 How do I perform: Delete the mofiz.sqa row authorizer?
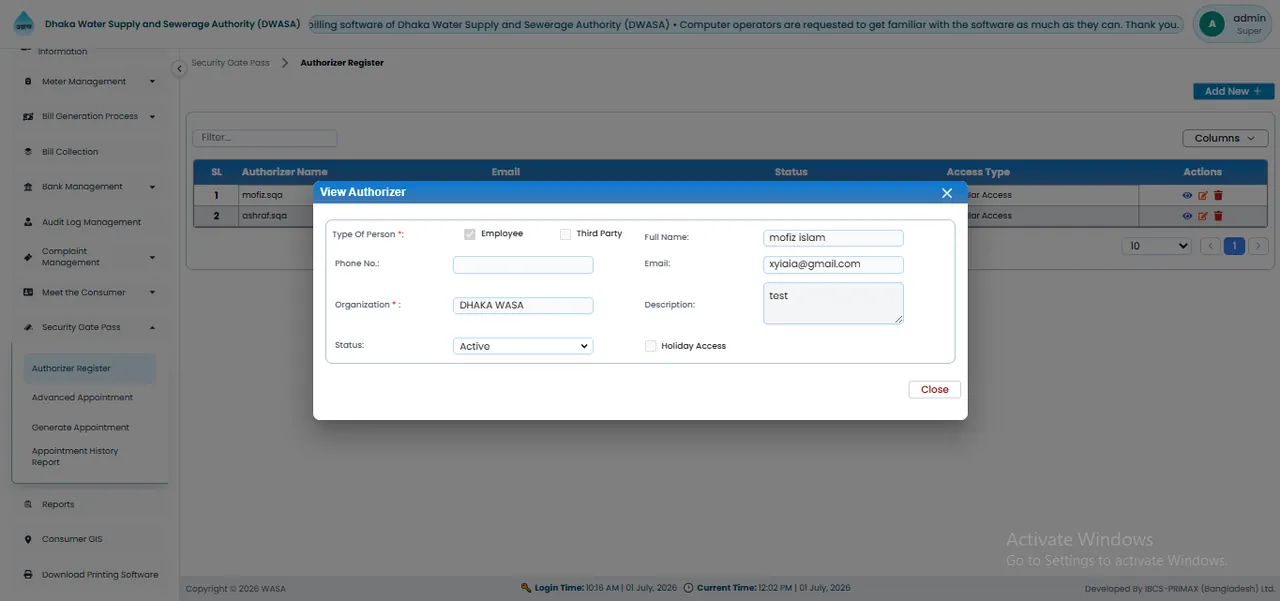click(x=1218, y=196)
